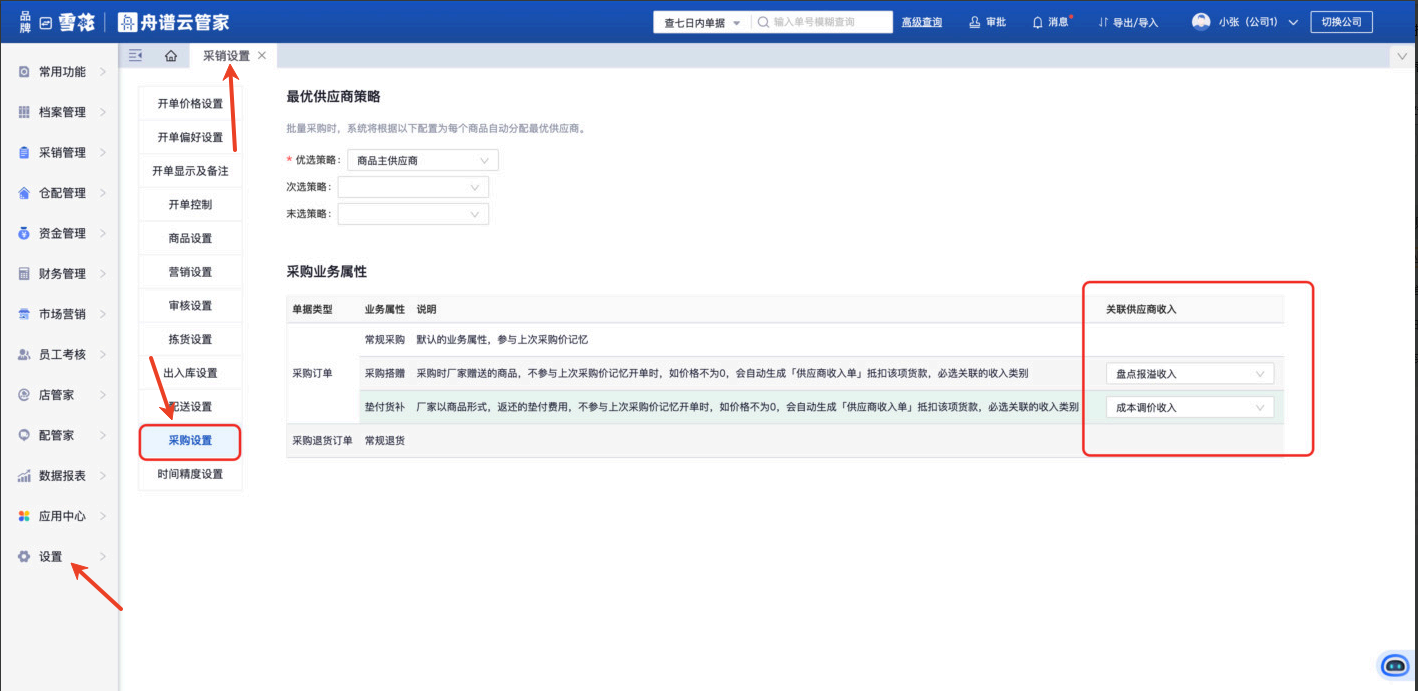This screenshot has height=691, width=1418.
Task: Open the 成本调价收入 dropdown
Action: [x=1189, y=408]
